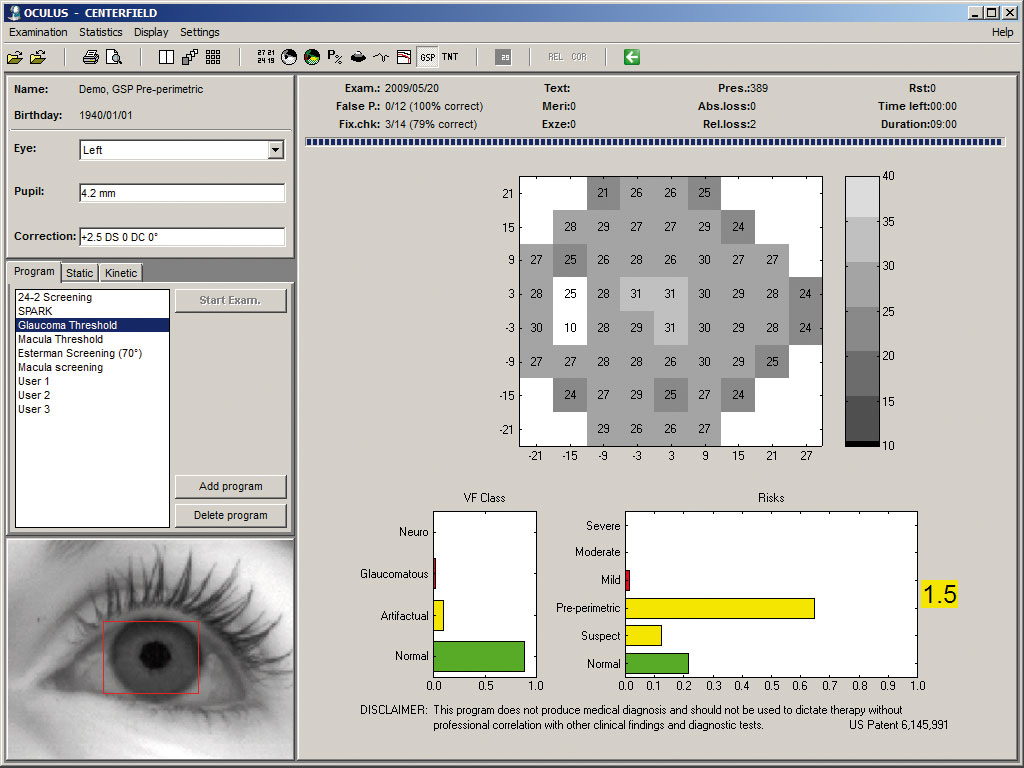Click the field cell 21 in top row
1024x768 pixels.
603,193
